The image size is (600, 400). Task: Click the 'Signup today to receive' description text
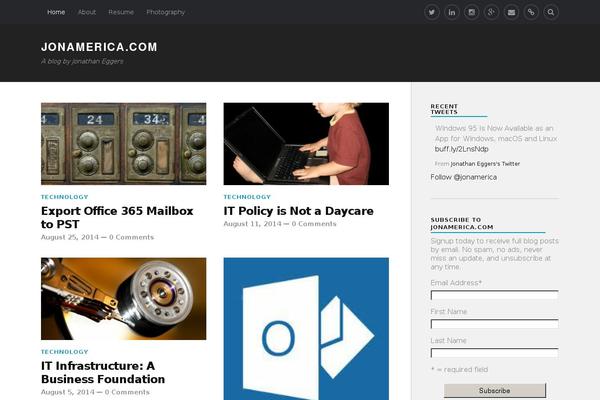coord(494,254)
